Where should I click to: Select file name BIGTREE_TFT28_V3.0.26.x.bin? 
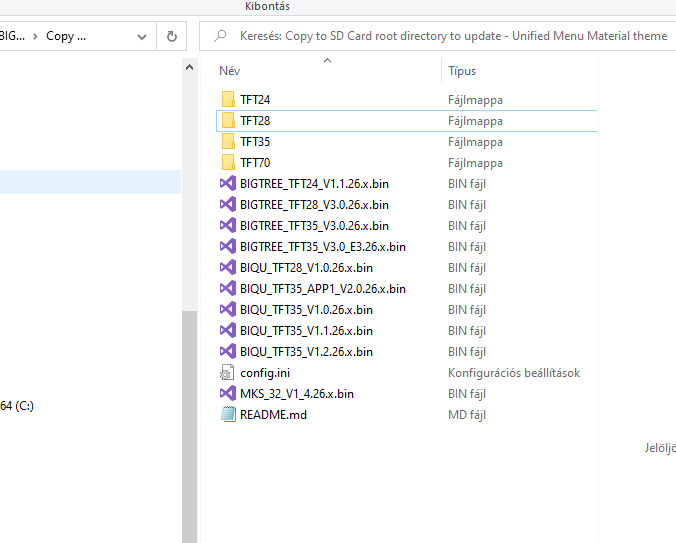[x=314, y=205]
